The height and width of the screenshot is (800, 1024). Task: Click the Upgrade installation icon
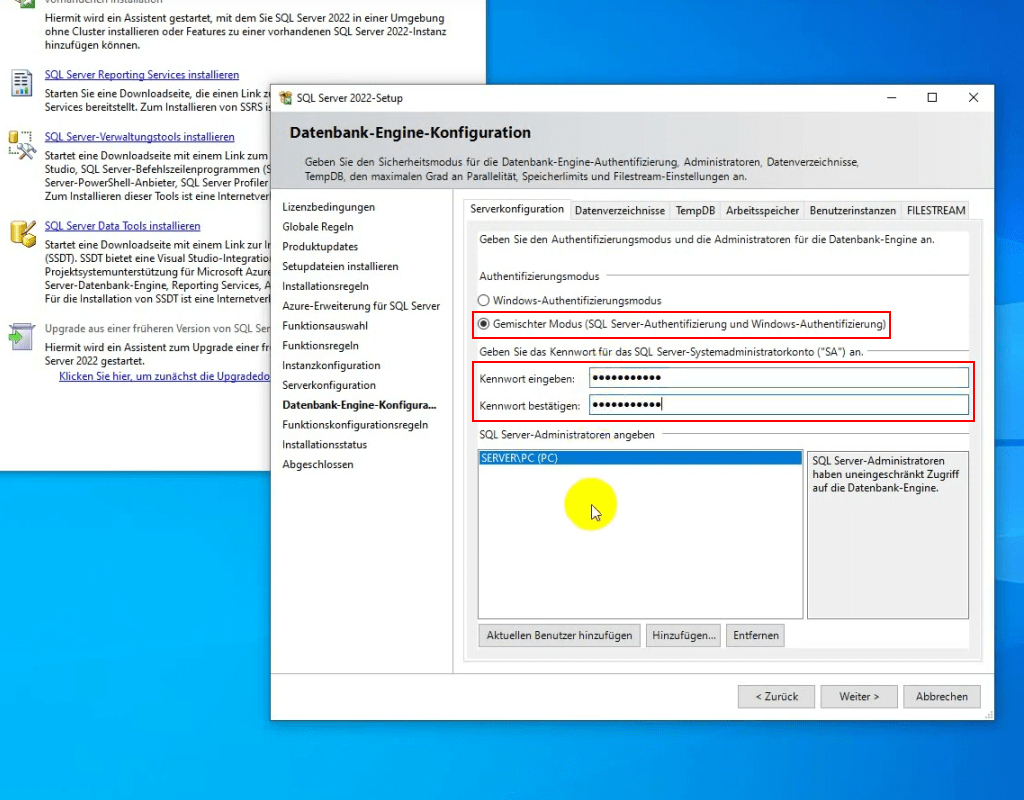pos(21,336)
